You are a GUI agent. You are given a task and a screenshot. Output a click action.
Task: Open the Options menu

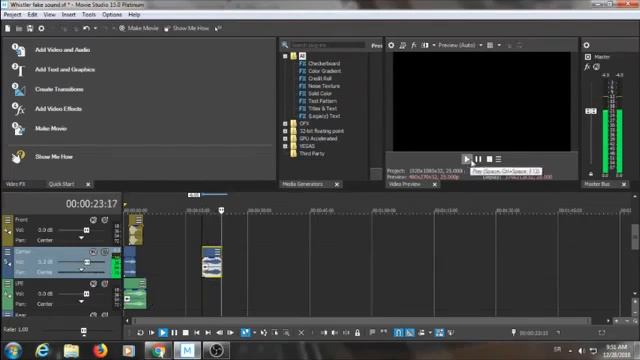[112, 15]
